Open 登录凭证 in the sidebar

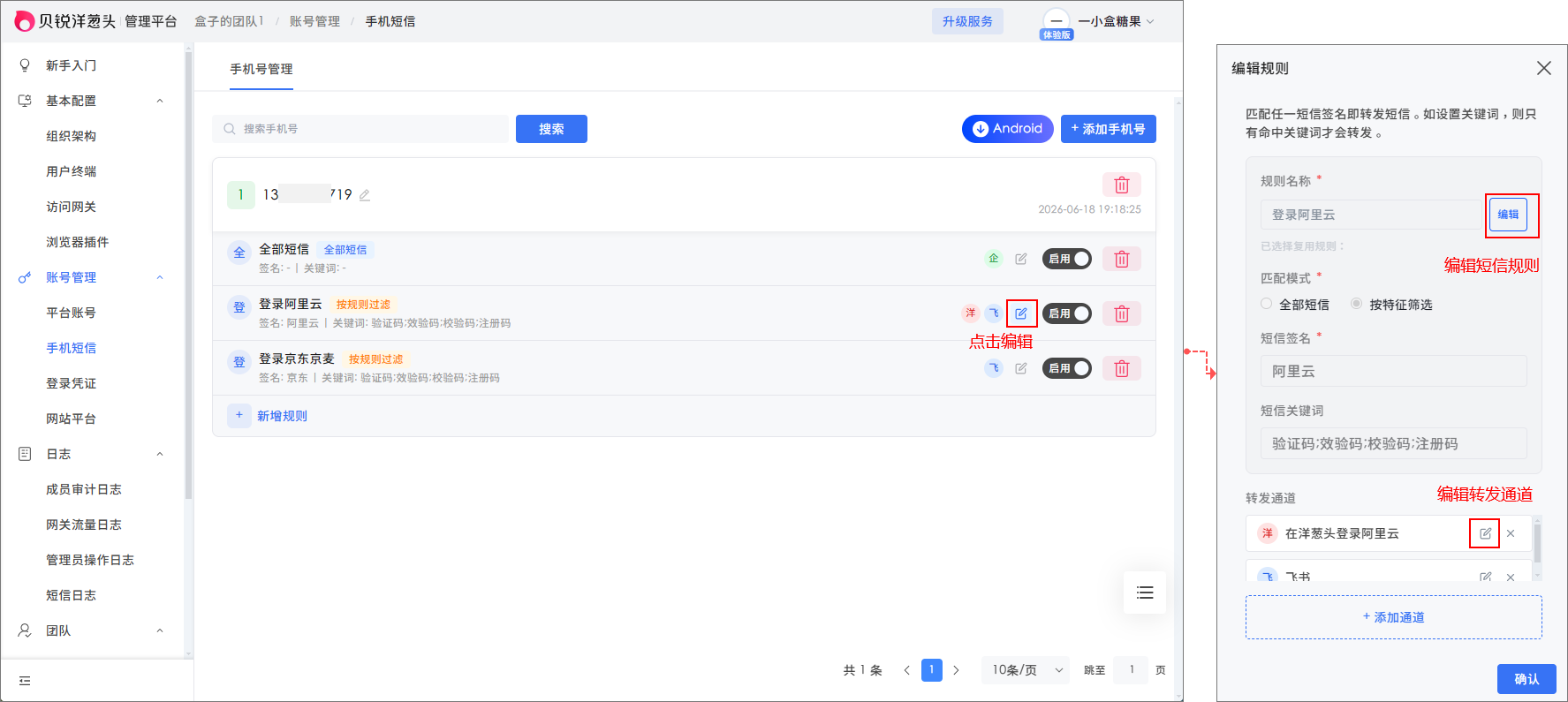point(72,383)
